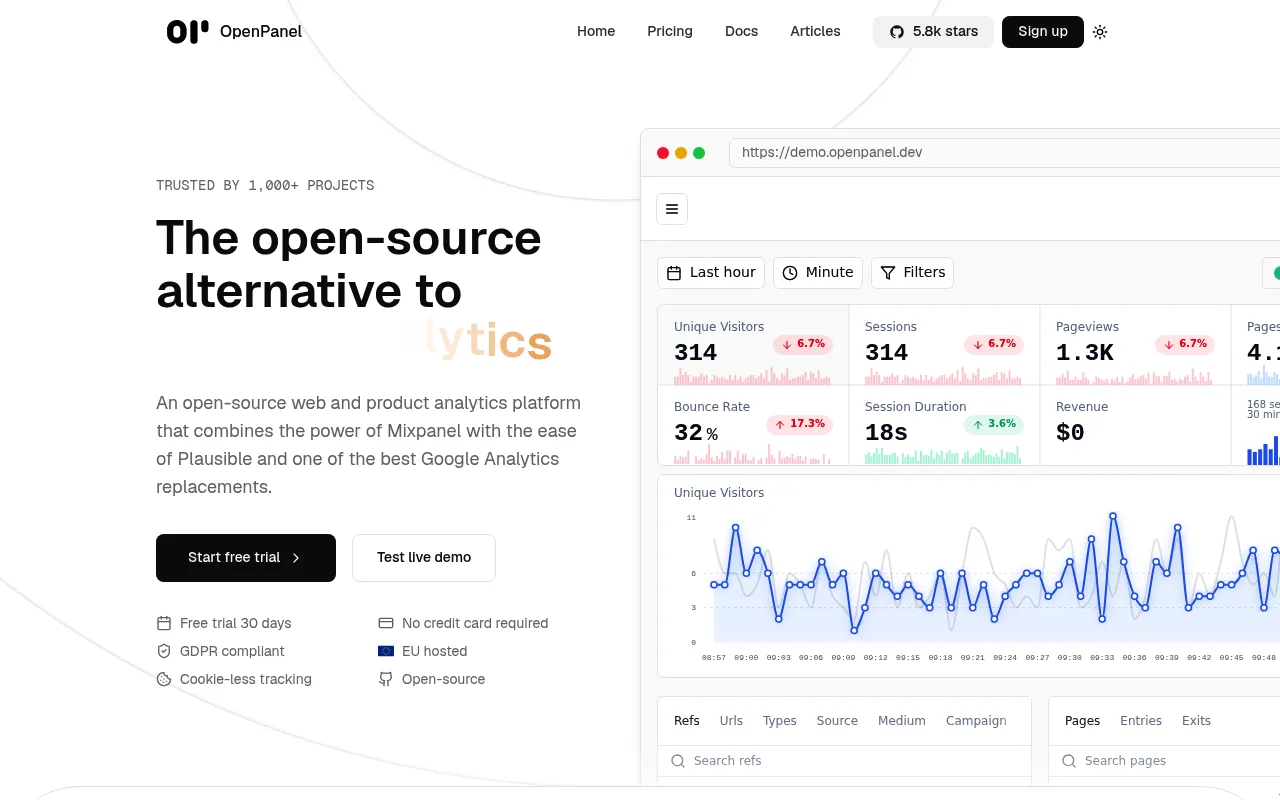Switch to the Refs tab
Viewport: 1280px width, 800px height.
click(x=687, y=721)
